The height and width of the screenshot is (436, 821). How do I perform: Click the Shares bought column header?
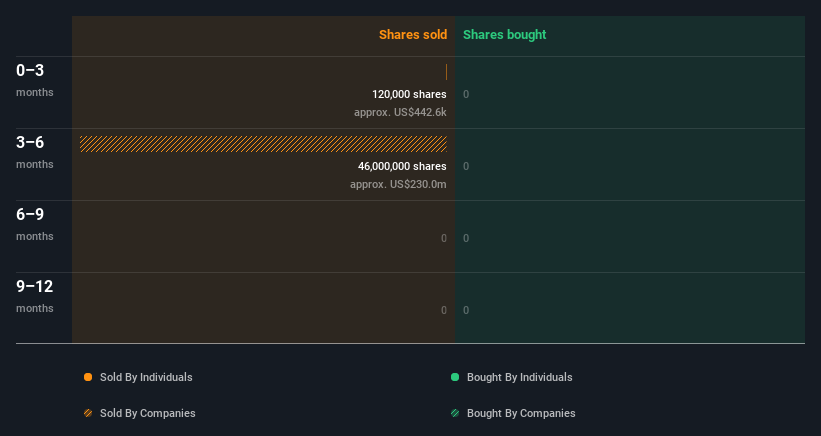pos(504,35)
